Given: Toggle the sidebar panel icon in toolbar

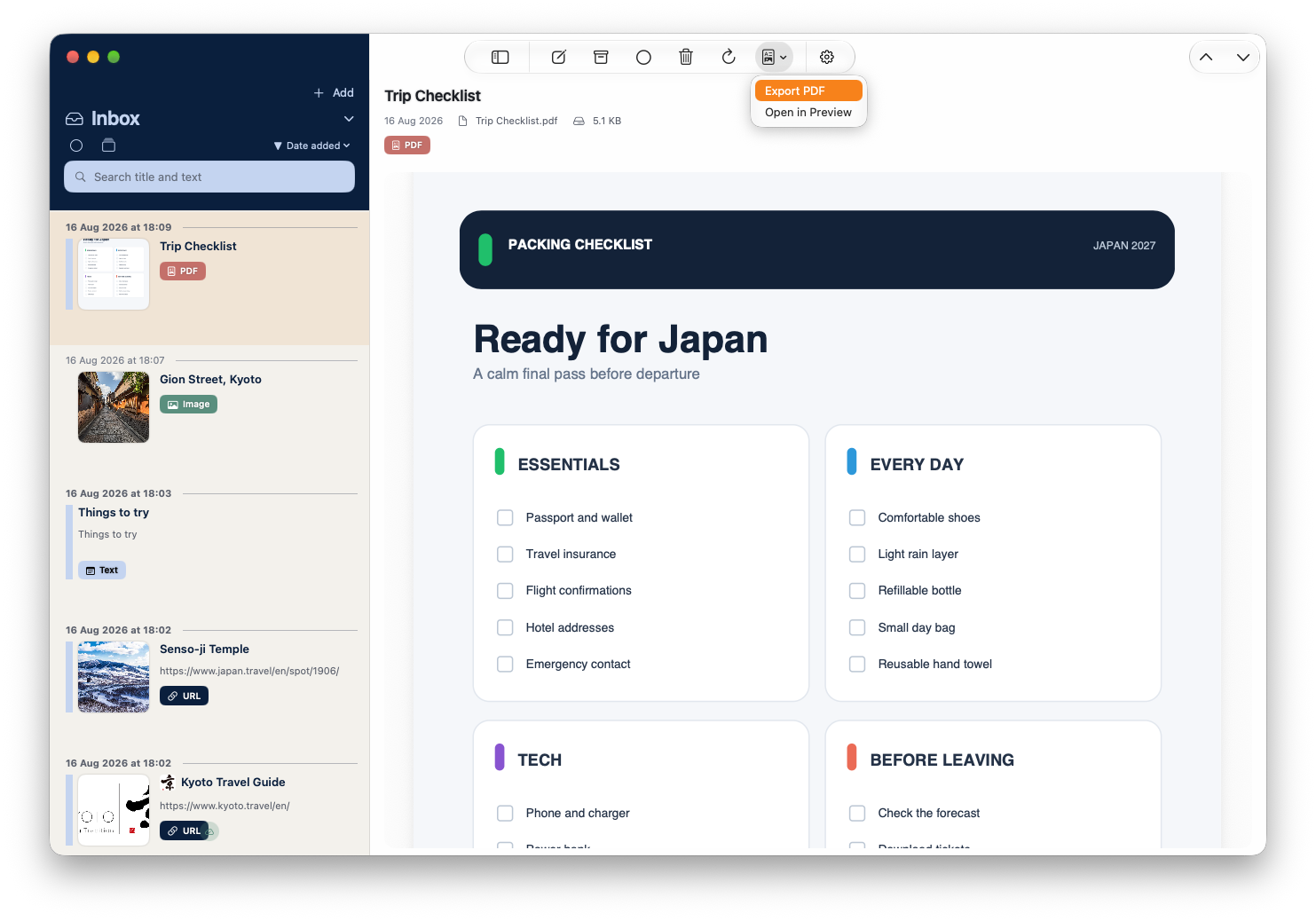Looking at the screenshot, I should (x=500, y=57).
